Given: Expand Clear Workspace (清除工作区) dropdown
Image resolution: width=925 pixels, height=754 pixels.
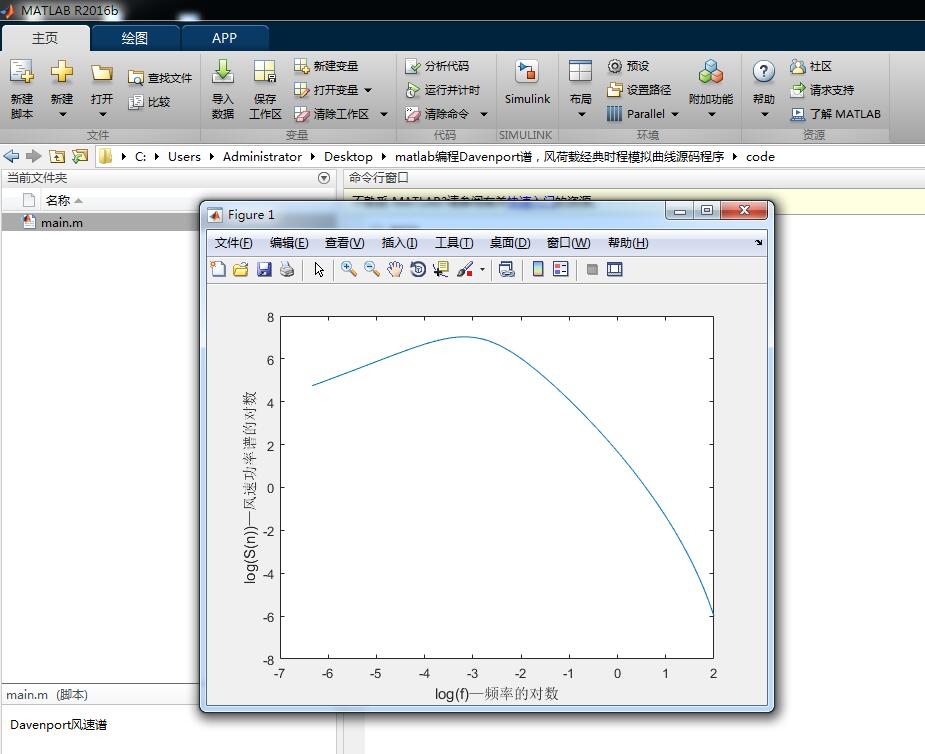Looking at the screenshot, I should [384, 114].
